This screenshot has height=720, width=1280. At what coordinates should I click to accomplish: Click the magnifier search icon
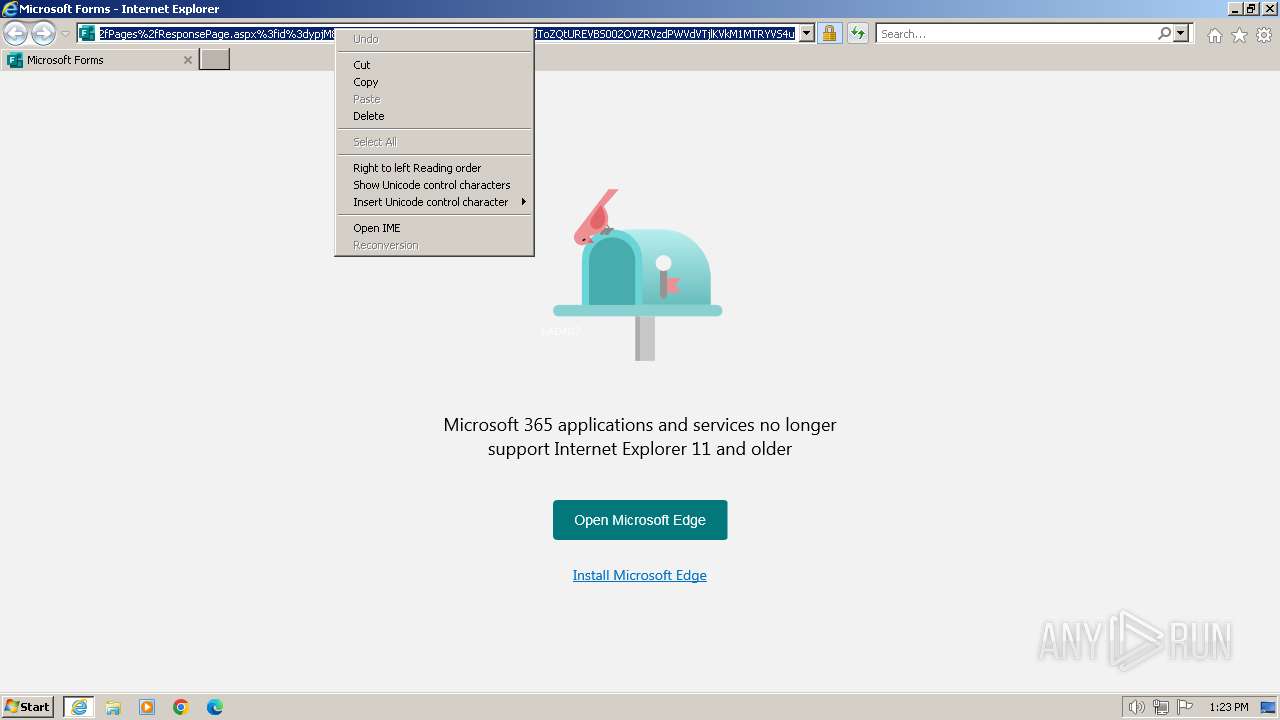pyautogui.click(x=1164, y=34)
